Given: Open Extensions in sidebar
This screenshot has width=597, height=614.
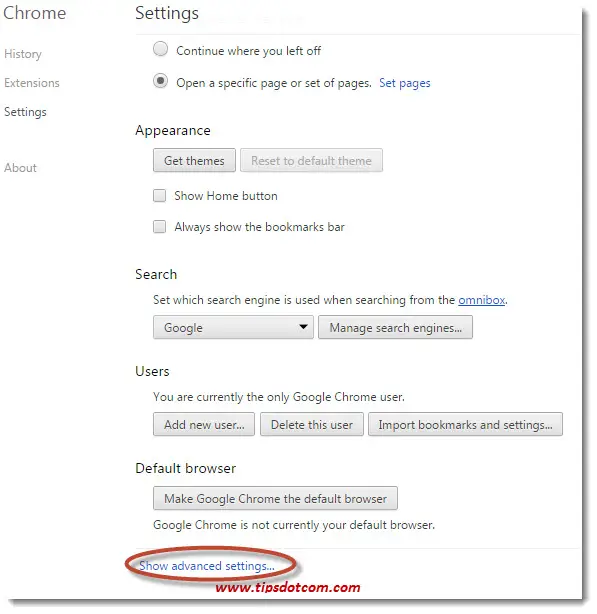Looking at the screenshot, I should click(32, 83).
